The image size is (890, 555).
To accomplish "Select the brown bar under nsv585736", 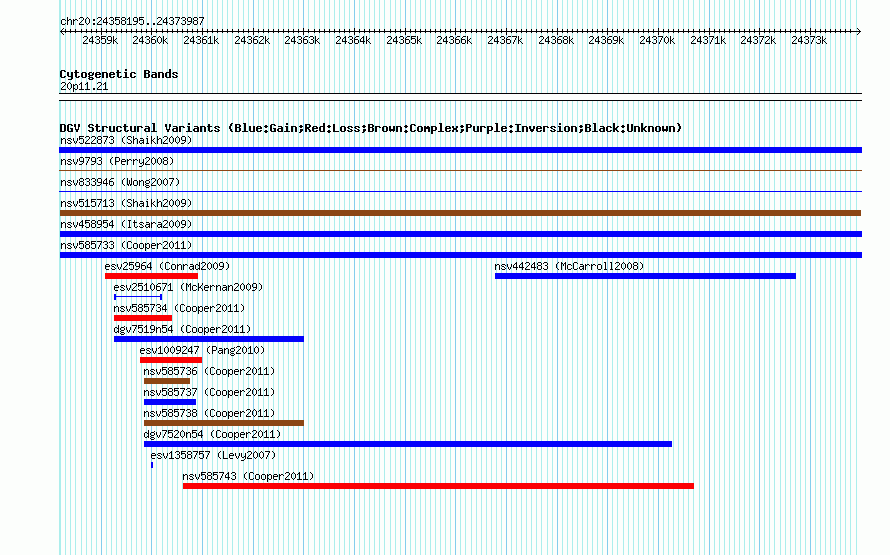I will pyautogui.click(x=167, y=381).
